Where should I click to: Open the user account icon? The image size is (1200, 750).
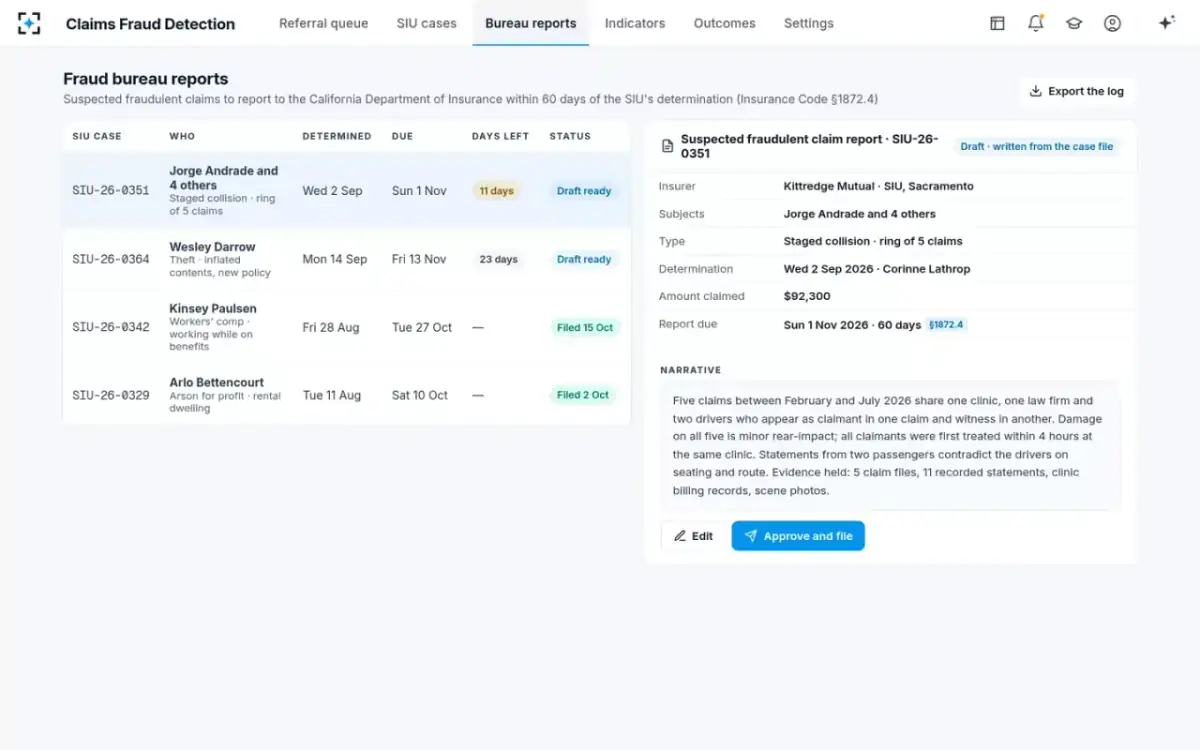tap(1112, 23)
